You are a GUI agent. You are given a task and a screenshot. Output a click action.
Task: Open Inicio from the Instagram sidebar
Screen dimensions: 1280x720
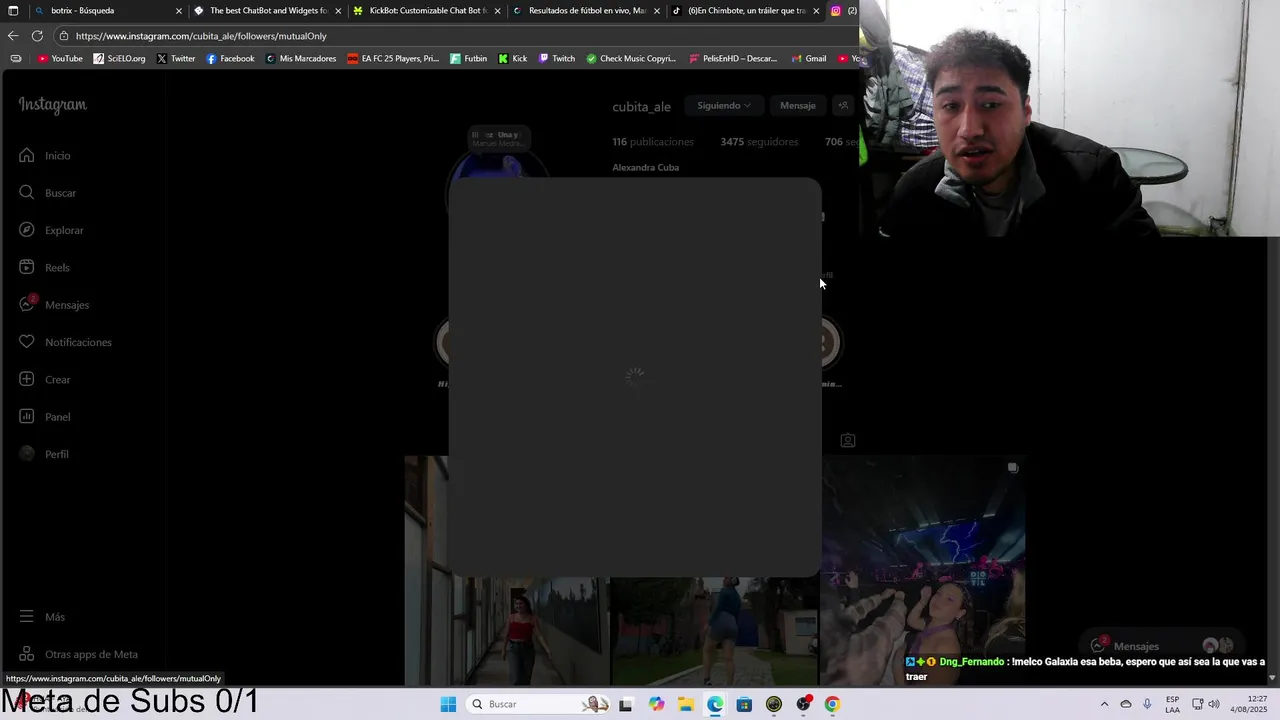45,156
